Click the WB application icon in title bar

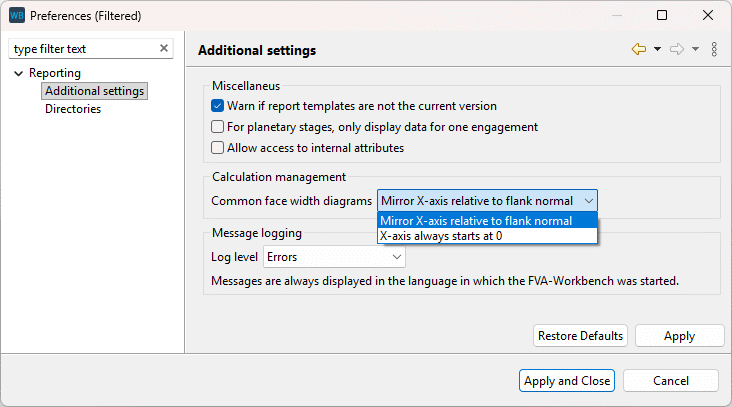(x=16, y=16)
